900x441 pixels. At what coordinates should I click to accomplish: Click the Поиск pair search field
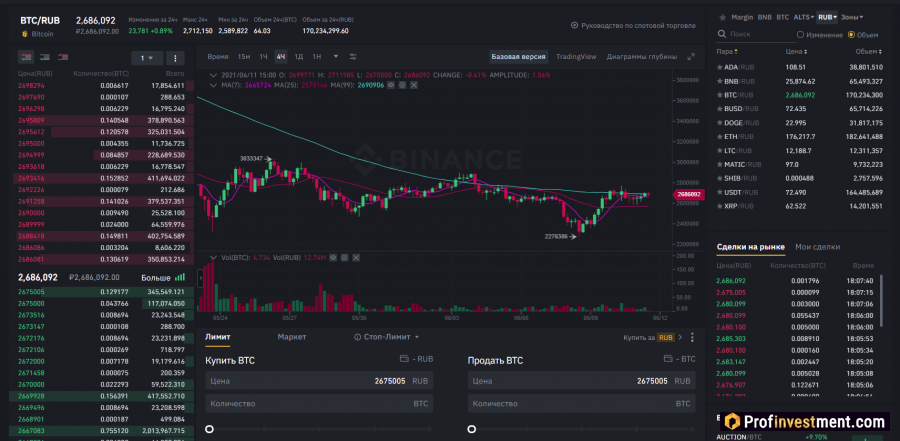(757, 34)
